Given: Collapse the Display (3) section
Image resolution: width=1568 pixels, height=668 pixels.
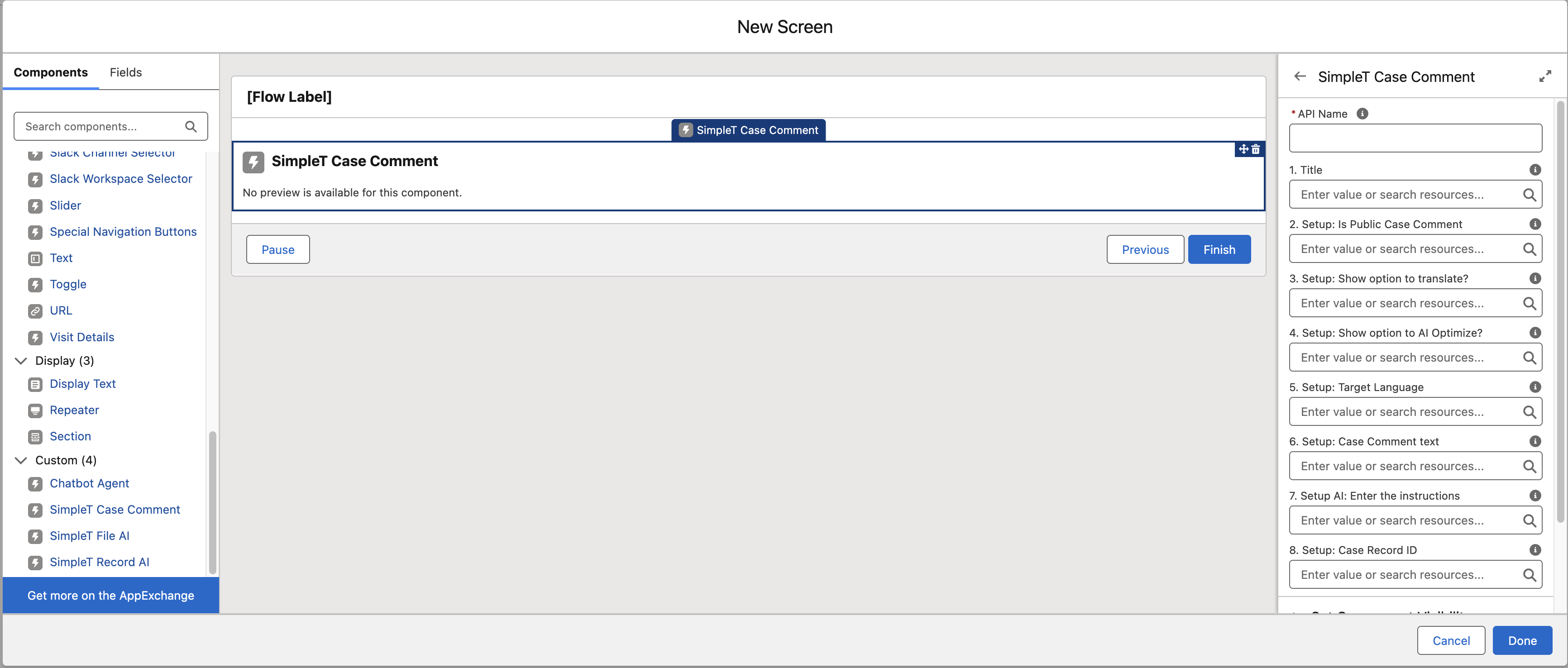Looking at the screenshot, I should click(x=21, y=361).
